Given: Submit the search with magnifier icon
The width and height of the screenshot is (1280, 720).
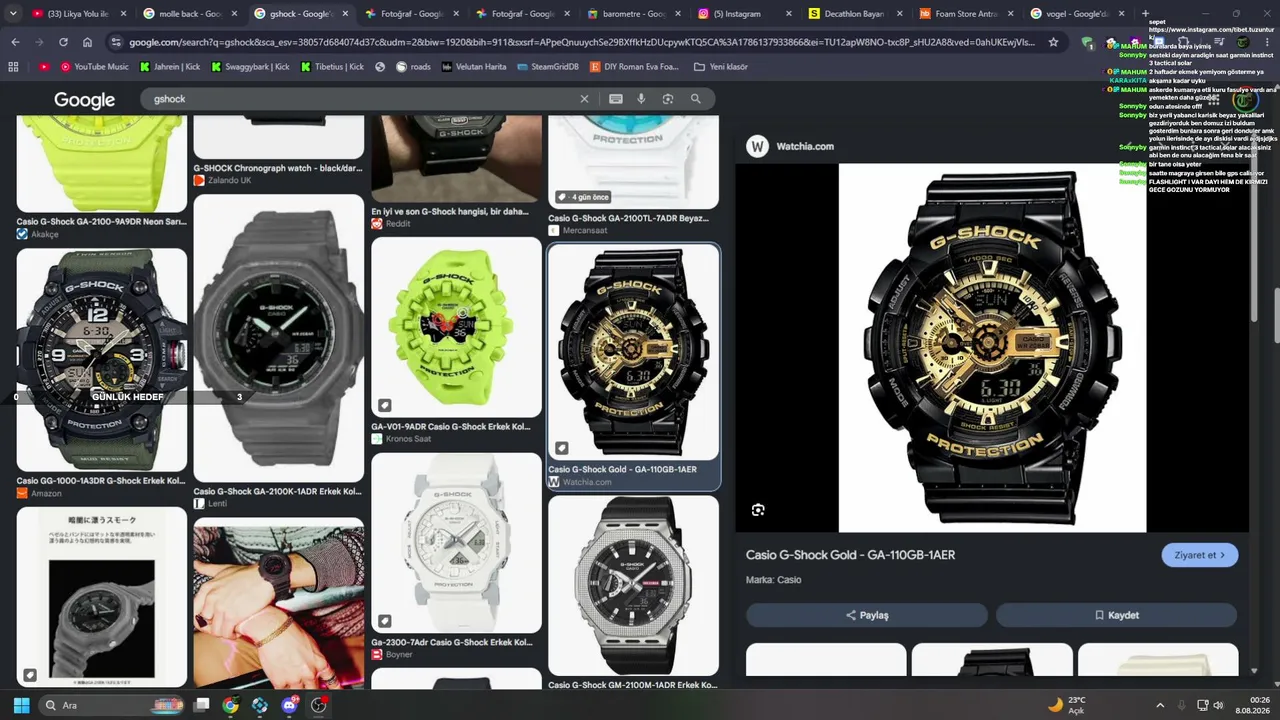Looking at the screenshot, I should point(696,99).
